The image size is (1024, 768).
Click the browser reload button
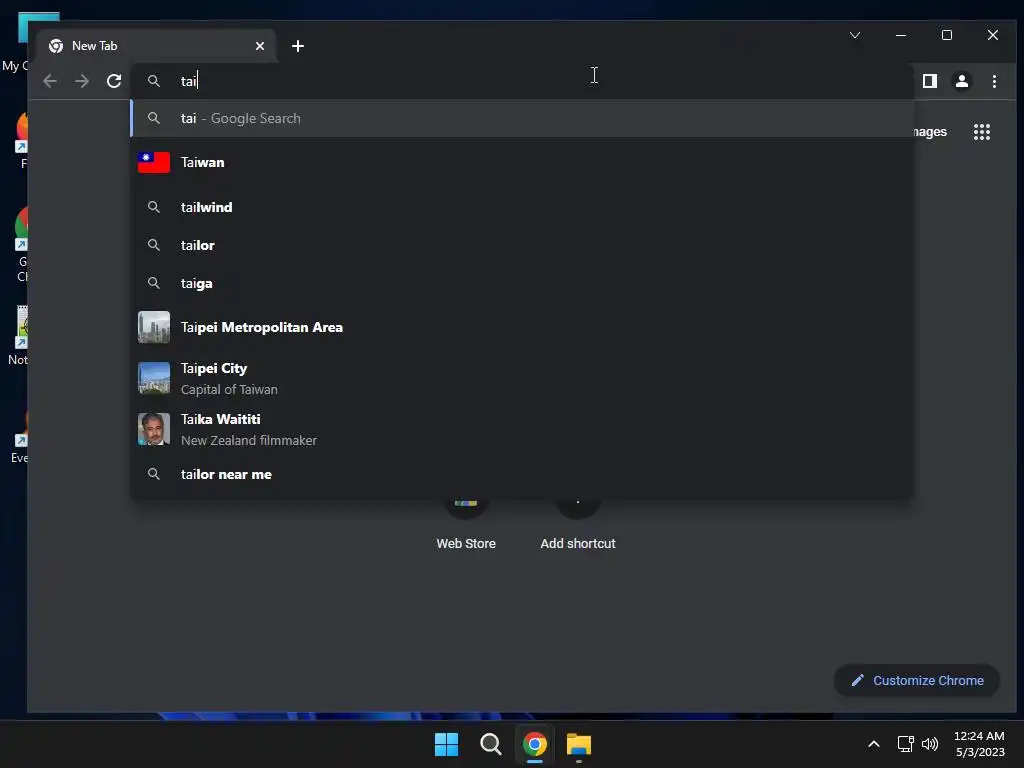114,81
